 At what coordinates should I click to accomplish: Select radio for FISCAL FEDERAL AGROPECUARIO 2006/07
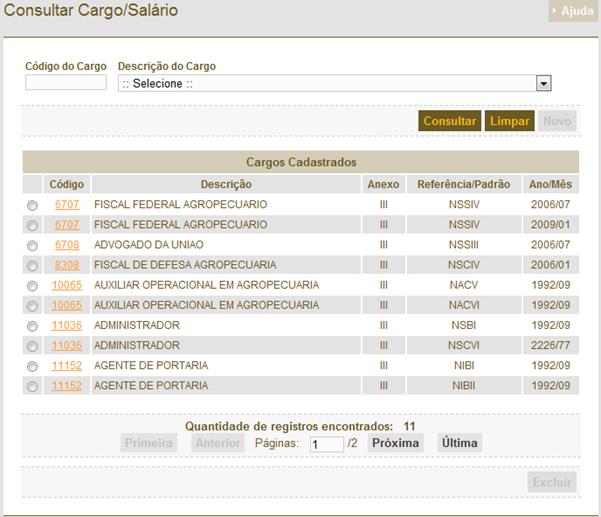pos(32,205)
